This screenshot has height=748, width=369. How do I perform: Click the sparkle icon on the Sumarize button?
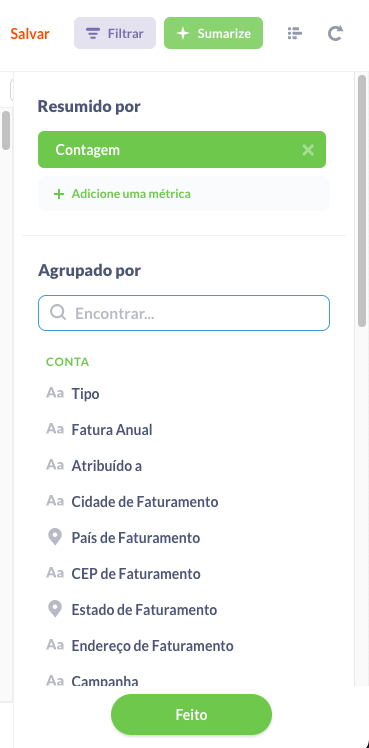click(183, 33)
